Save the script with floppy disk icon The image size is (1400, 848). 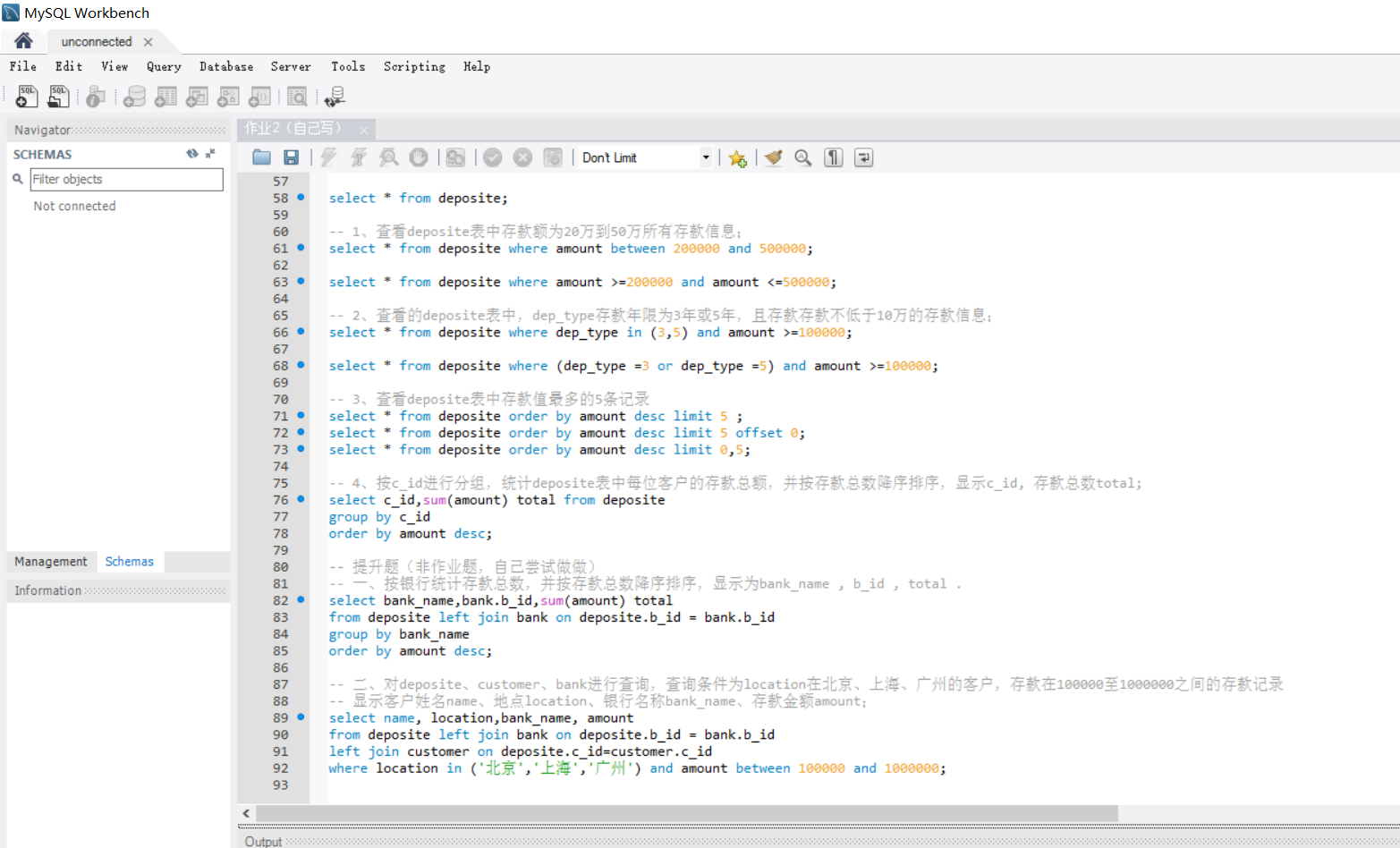click(291, 157)
